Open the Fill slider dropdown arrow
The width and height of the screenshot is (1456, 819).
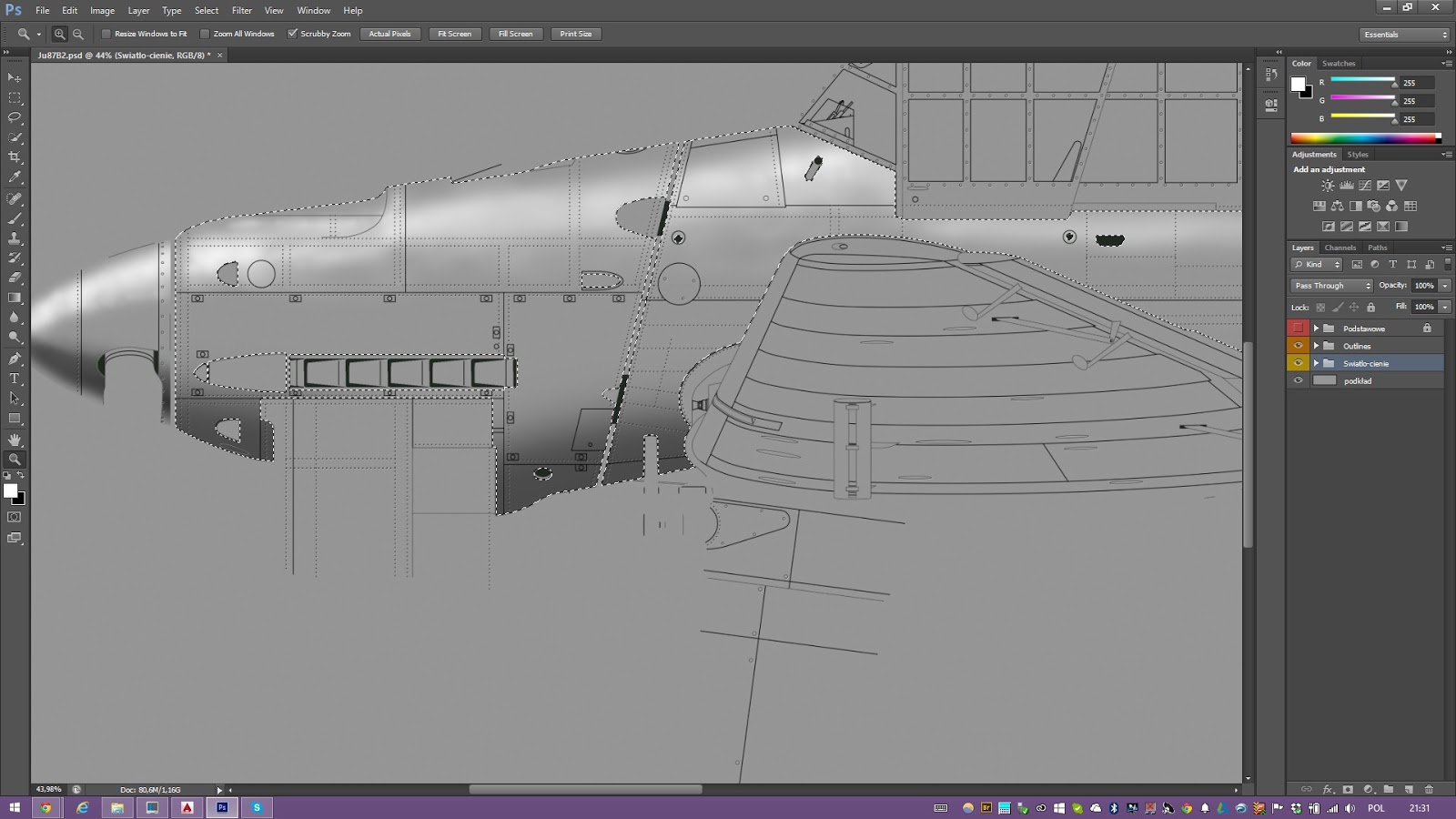(x=1445, y=308)
